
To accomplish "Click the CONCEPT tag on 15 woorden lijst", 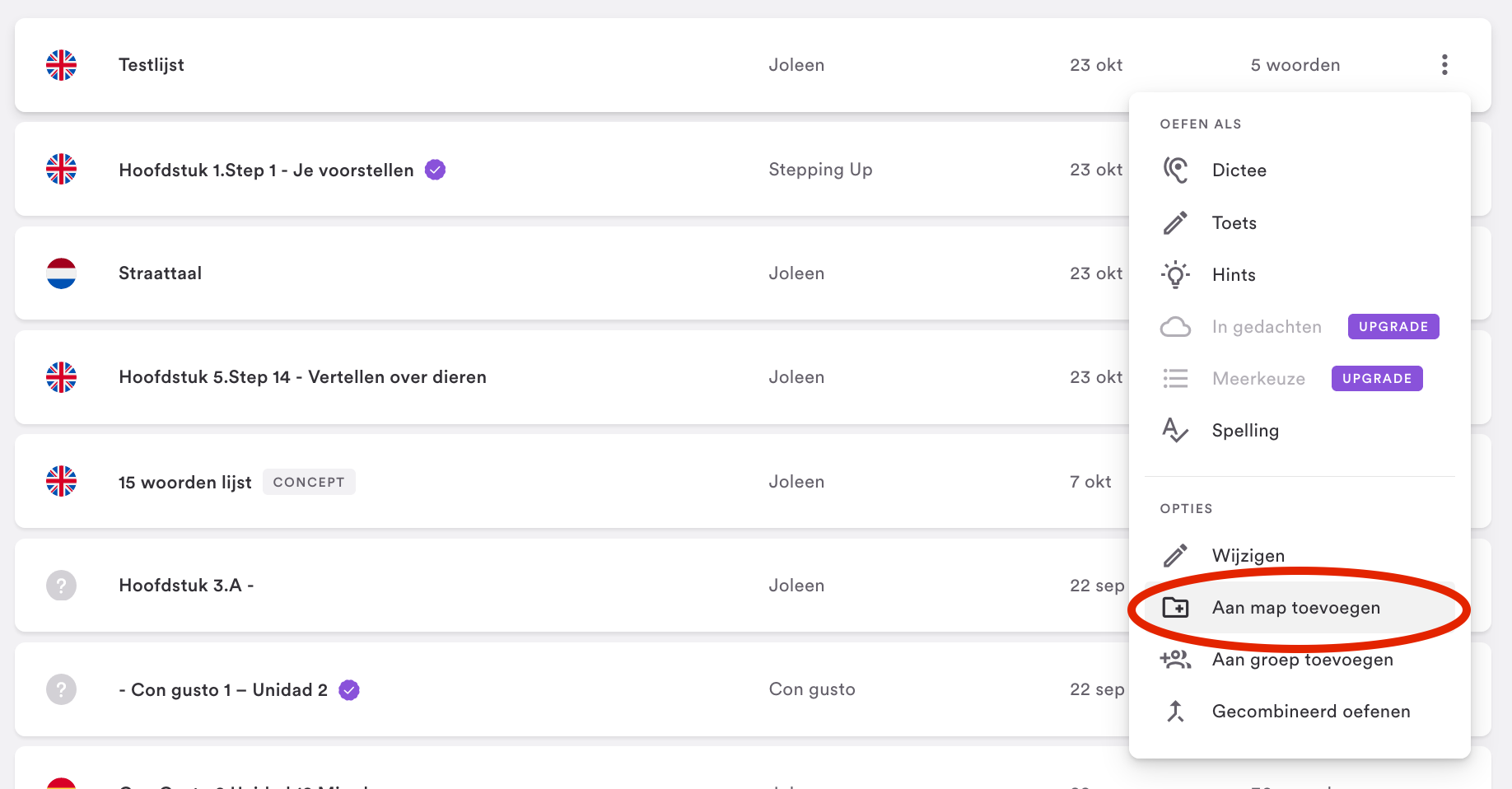I will pos(309,482).
